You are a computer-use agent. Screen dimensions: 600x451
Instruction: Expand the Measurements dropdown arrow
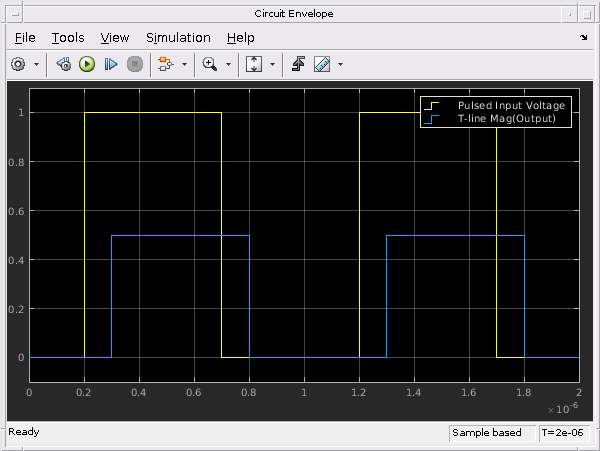341,64
